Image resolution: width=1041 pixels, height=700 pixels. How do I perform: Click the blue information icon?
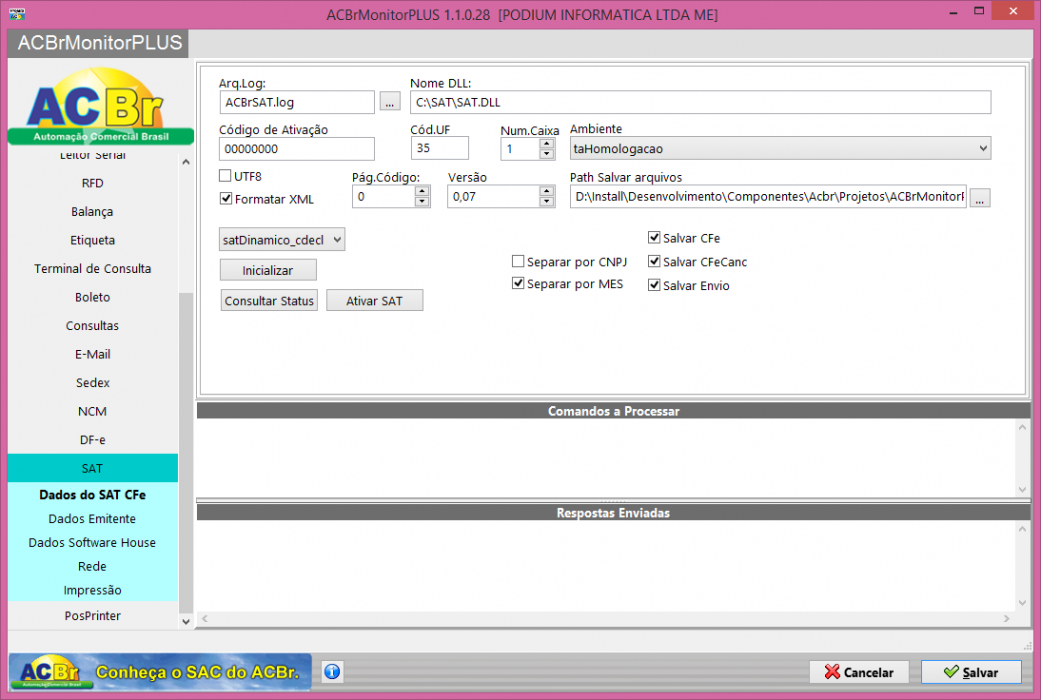(x=332, y=671)
